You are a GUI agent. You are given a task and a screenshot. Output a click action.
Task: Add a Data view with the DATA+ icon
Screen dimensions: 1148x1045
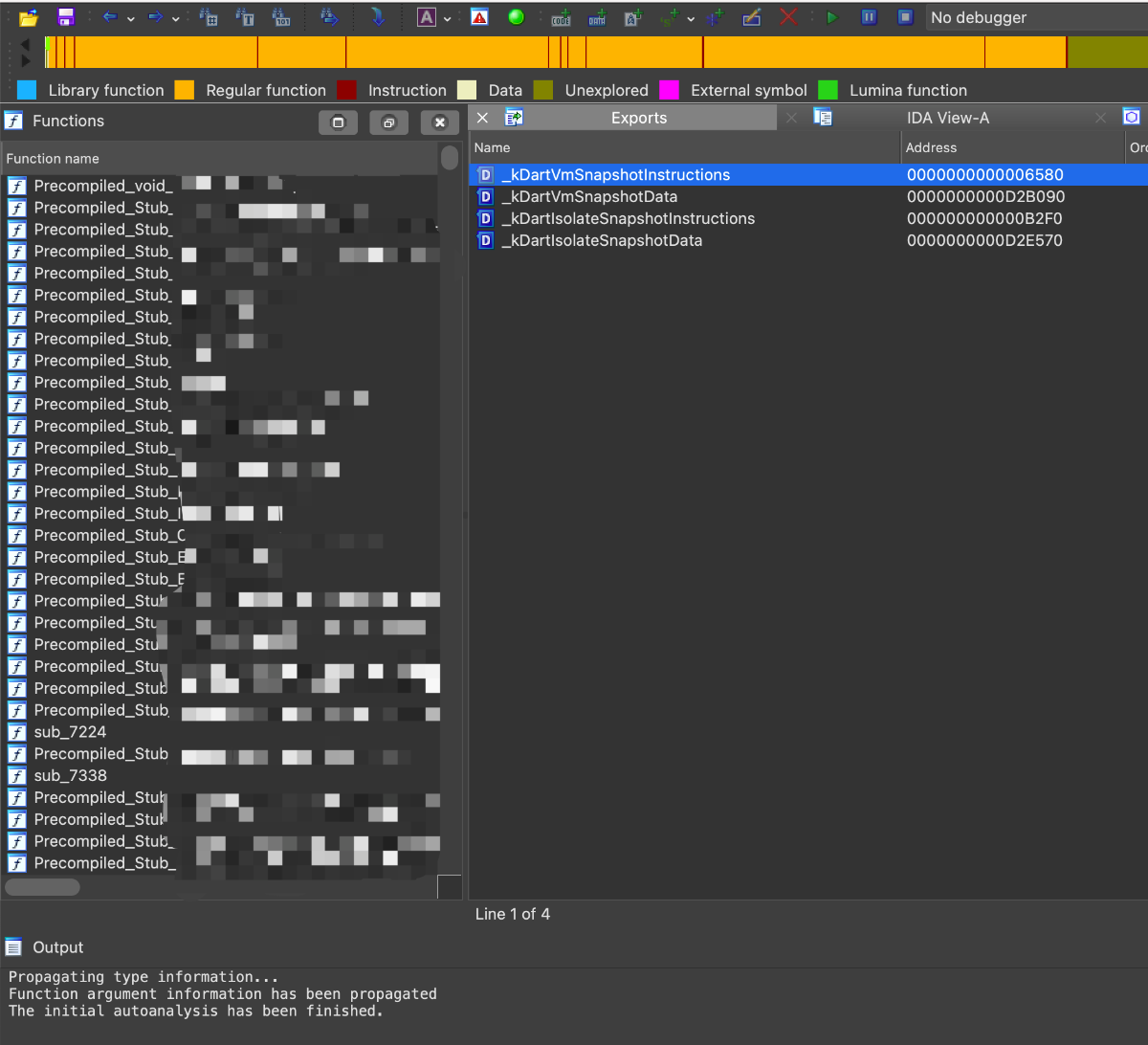click(598, 17)
